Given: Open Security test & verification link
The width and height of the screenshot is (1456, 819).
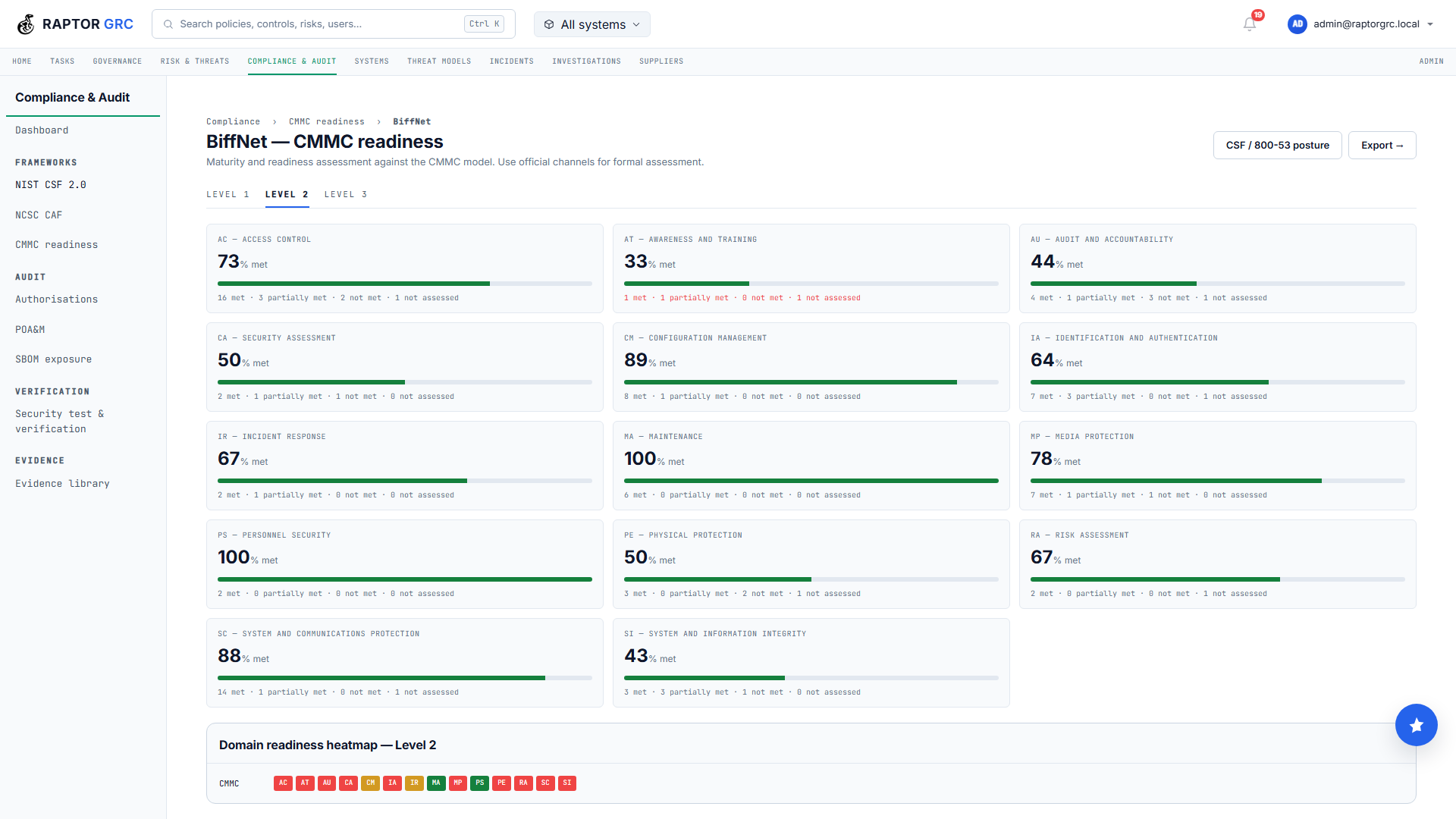Looking at the screenshot, I should click(x=59, y=422).
